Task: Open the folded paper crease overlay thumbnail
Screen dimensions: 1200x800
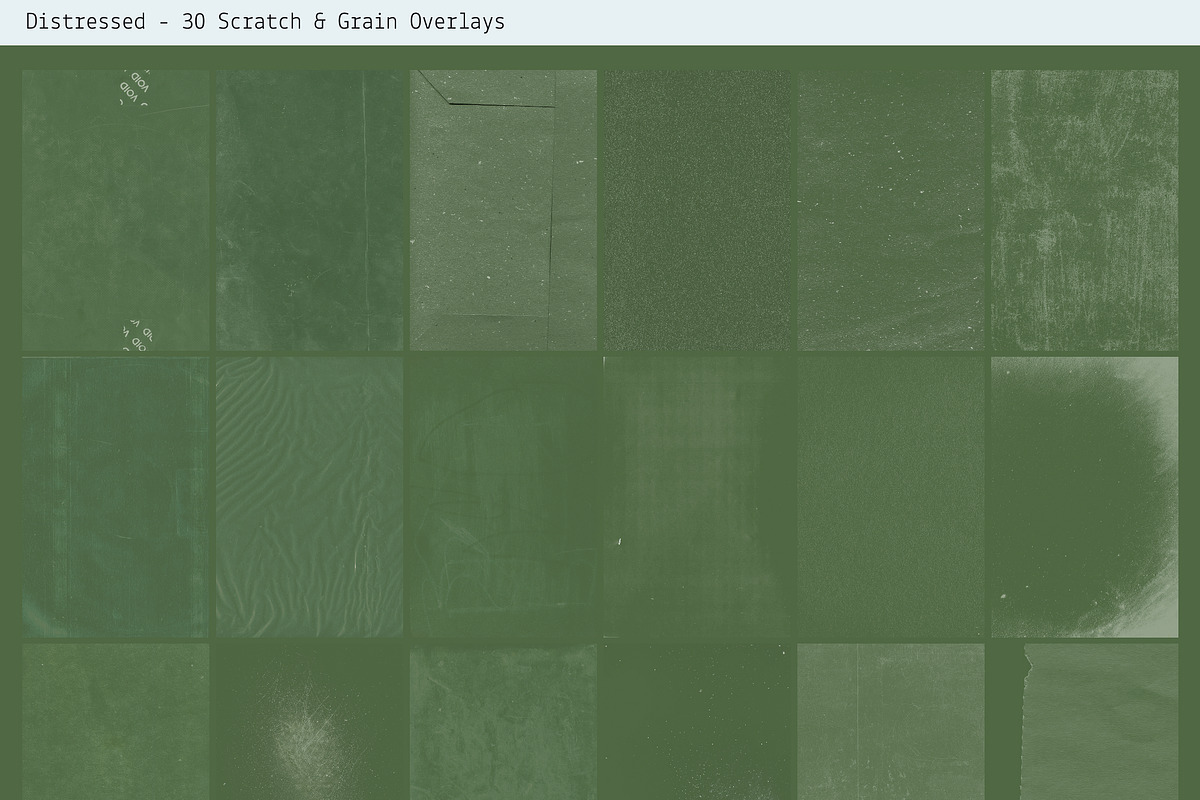Action: (503, 210)
